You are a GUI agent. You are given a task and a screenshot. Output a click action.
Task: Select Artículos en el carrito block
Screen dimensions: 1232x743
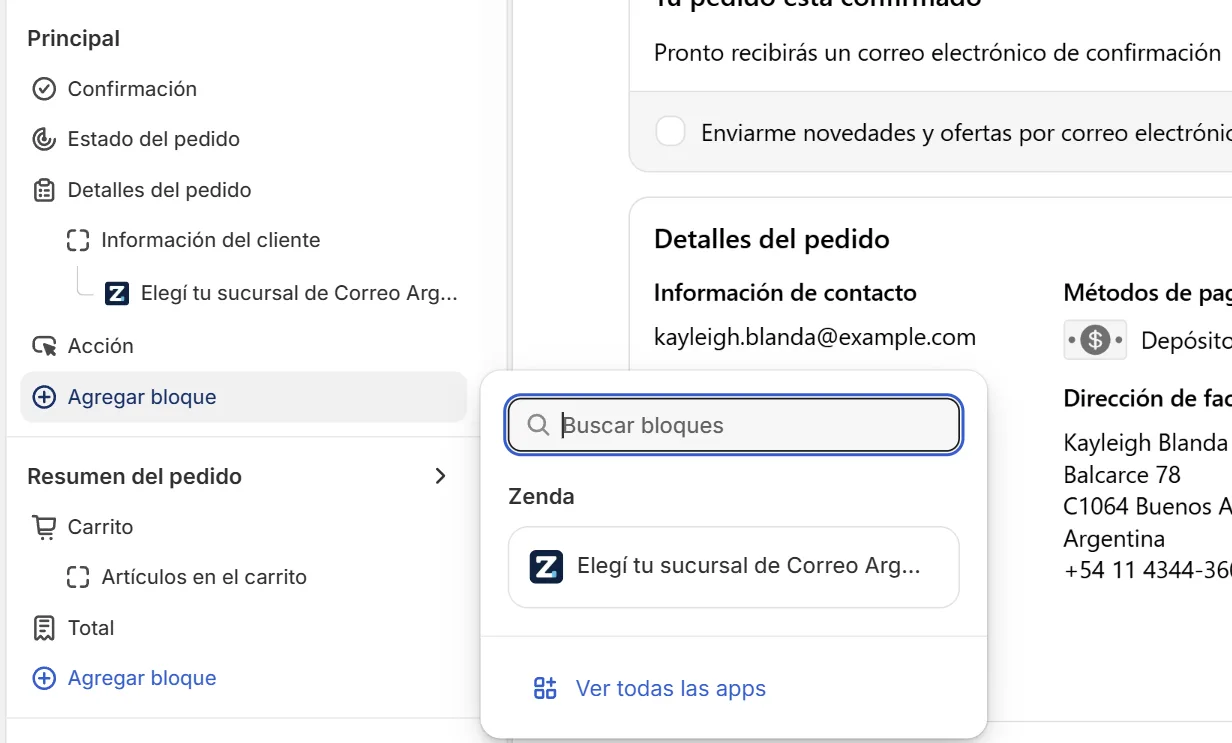[x=204, y=577]
